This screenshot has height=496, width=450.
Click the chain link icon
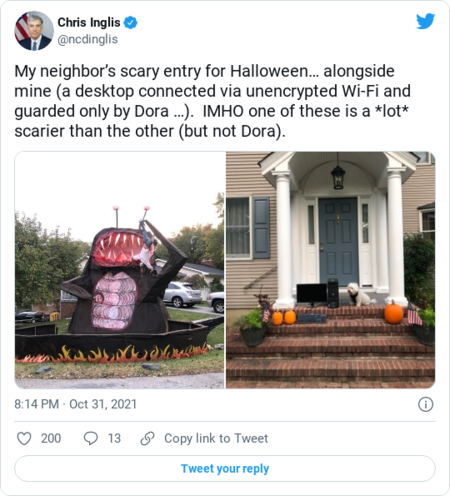(x=147, y=438)
